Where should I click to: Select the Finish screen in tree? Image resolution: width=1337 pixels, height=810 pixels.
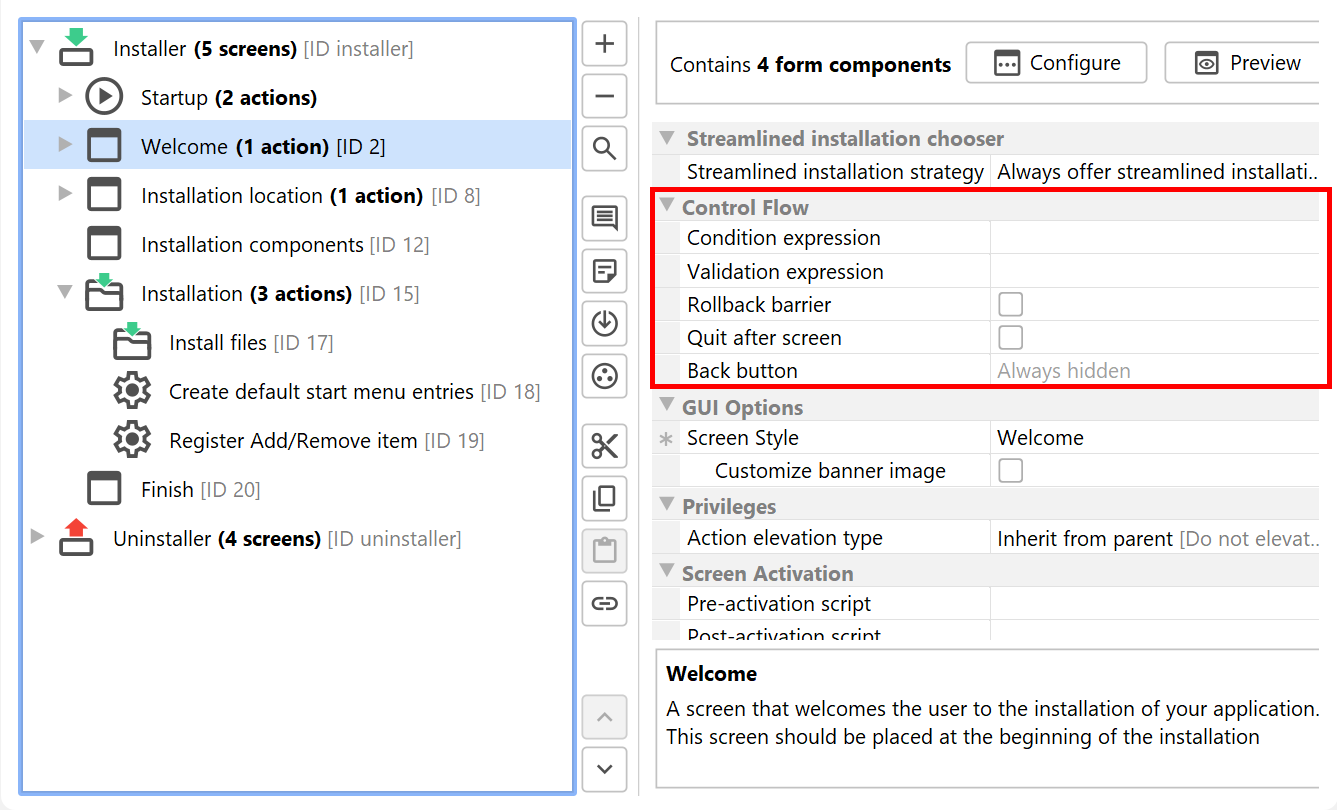pos(167,490)
